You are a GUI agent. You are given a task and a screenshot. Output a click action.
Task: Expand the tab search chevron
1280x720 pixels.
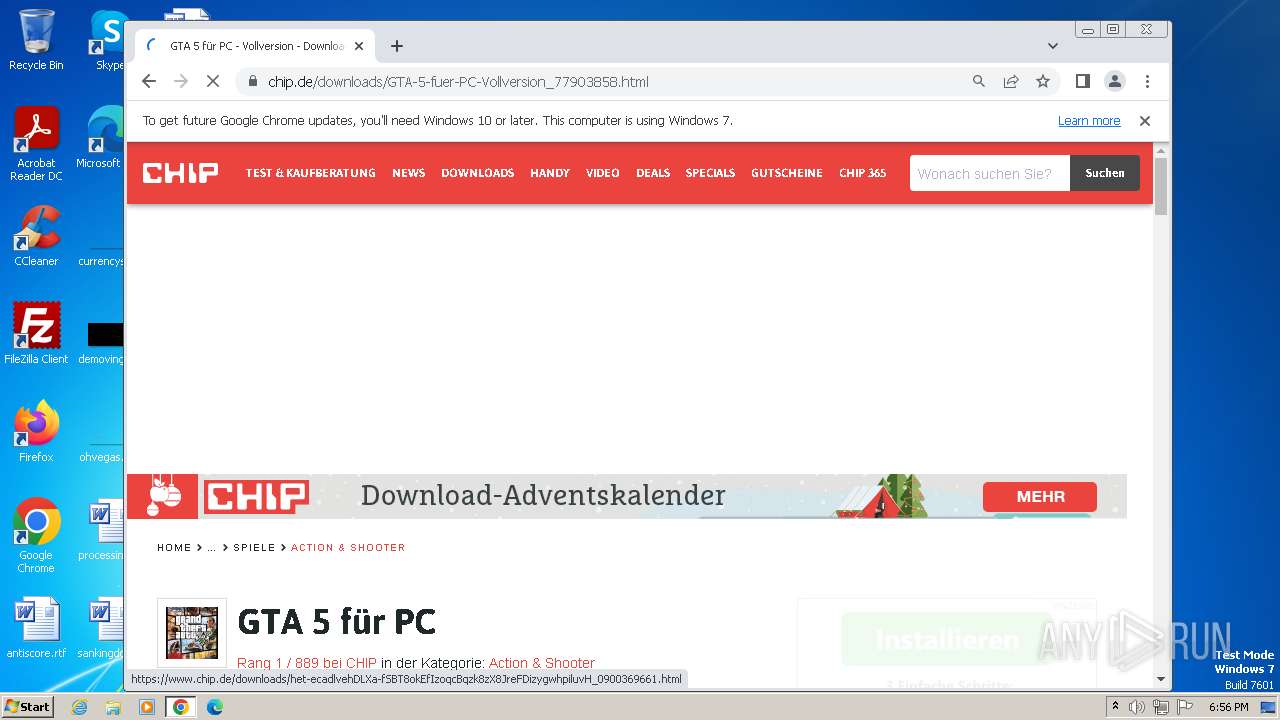1053,46
